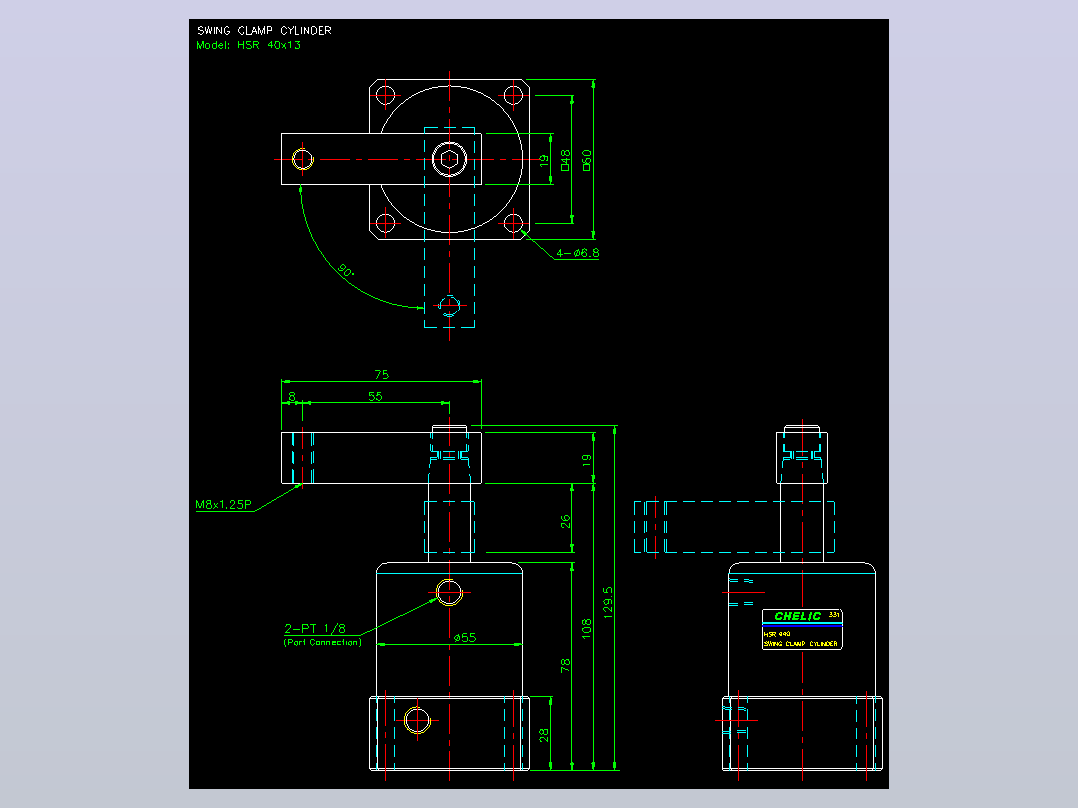Click the "108" height dimension
1078x808 pixels.
pyautogui.click(x=586, y=629)
